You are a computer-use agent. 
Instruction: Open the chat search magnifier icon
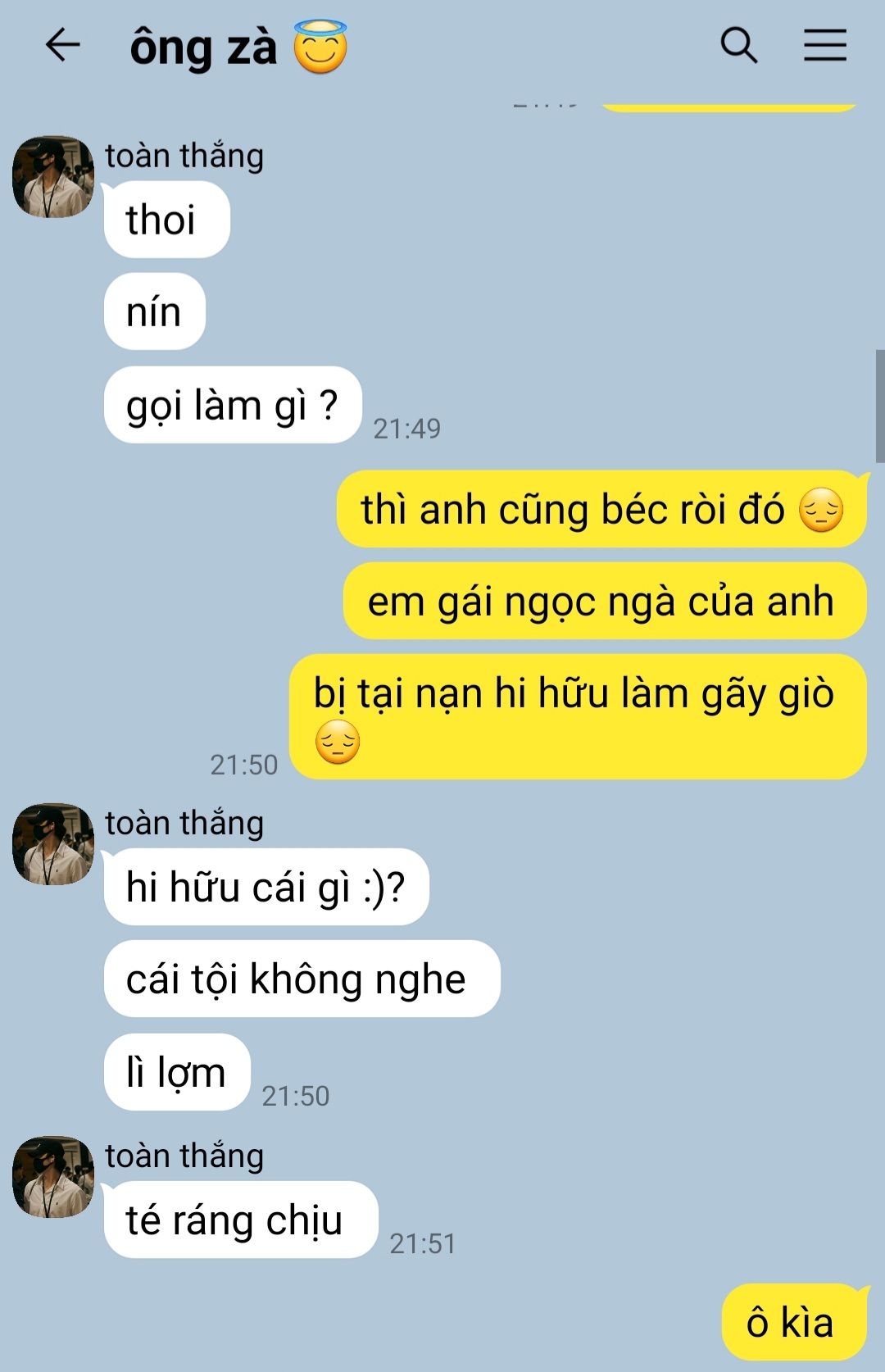(x=738, y=45)
